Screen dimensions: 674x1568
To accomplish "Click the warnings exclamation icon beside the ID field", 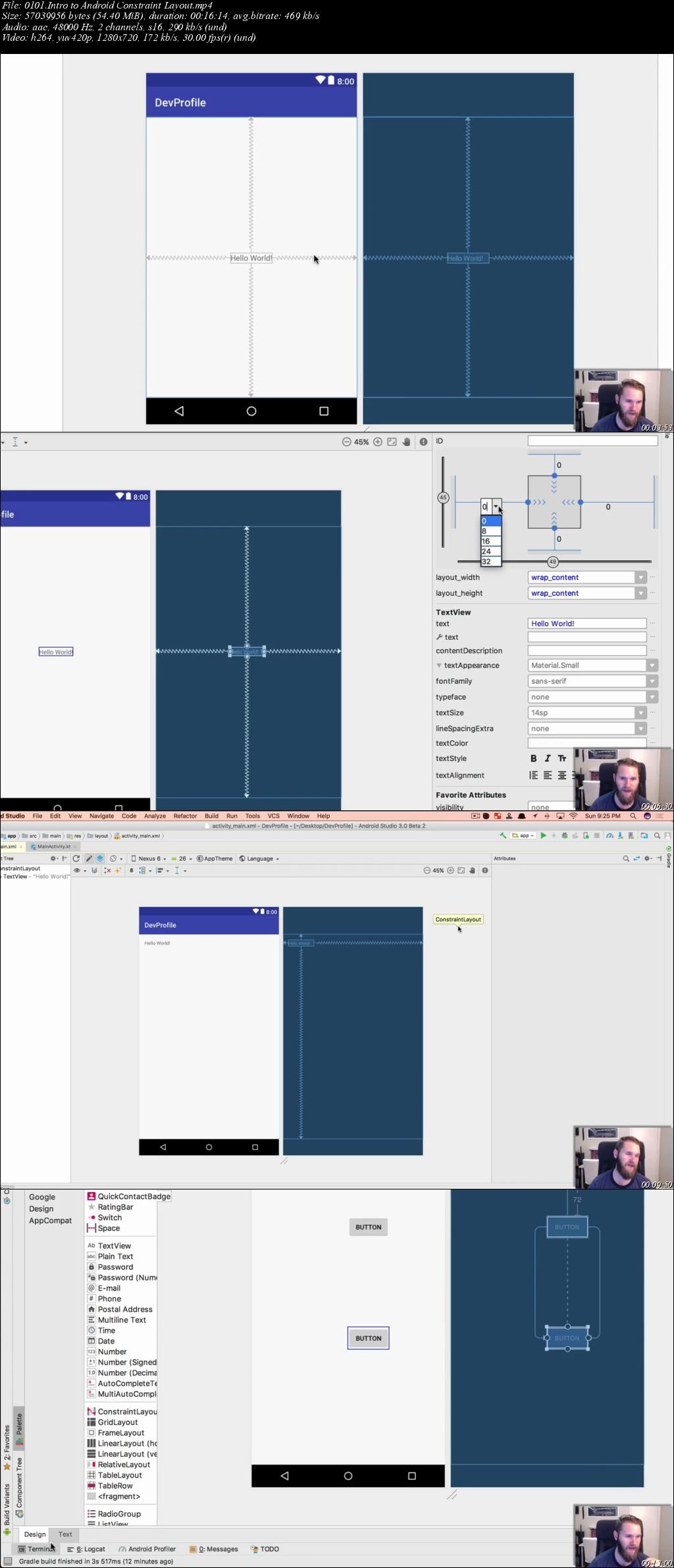I will click(x=423, y=442).
